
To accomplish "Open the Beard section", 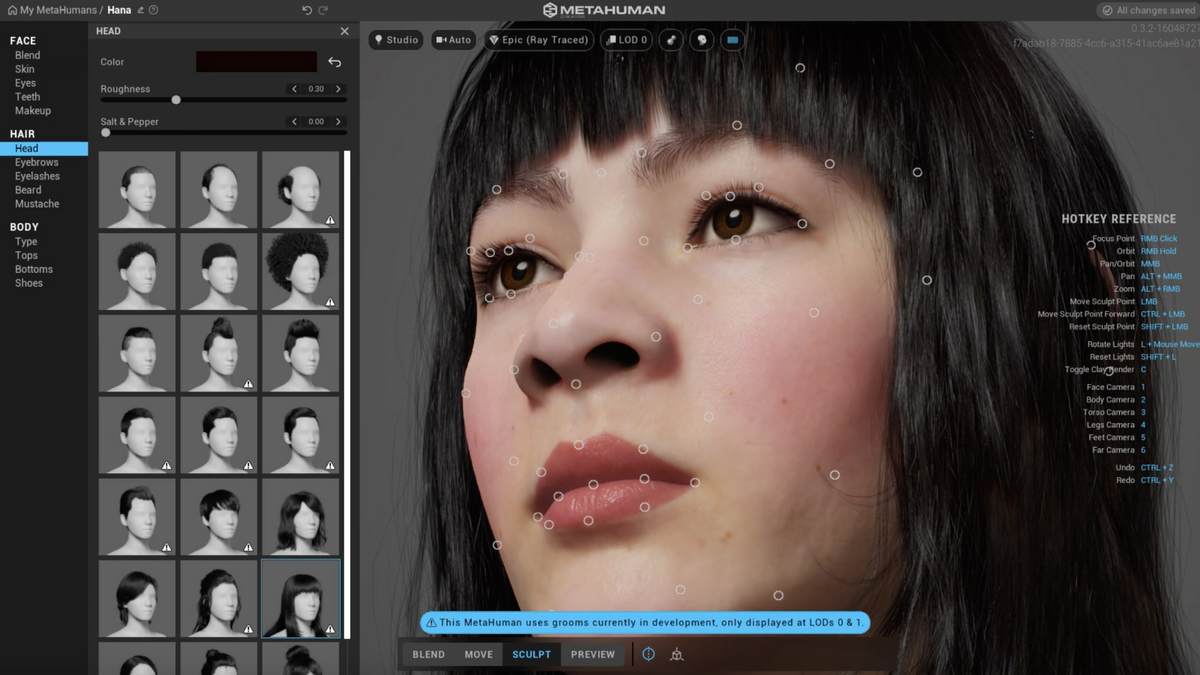I will point(28,190).
